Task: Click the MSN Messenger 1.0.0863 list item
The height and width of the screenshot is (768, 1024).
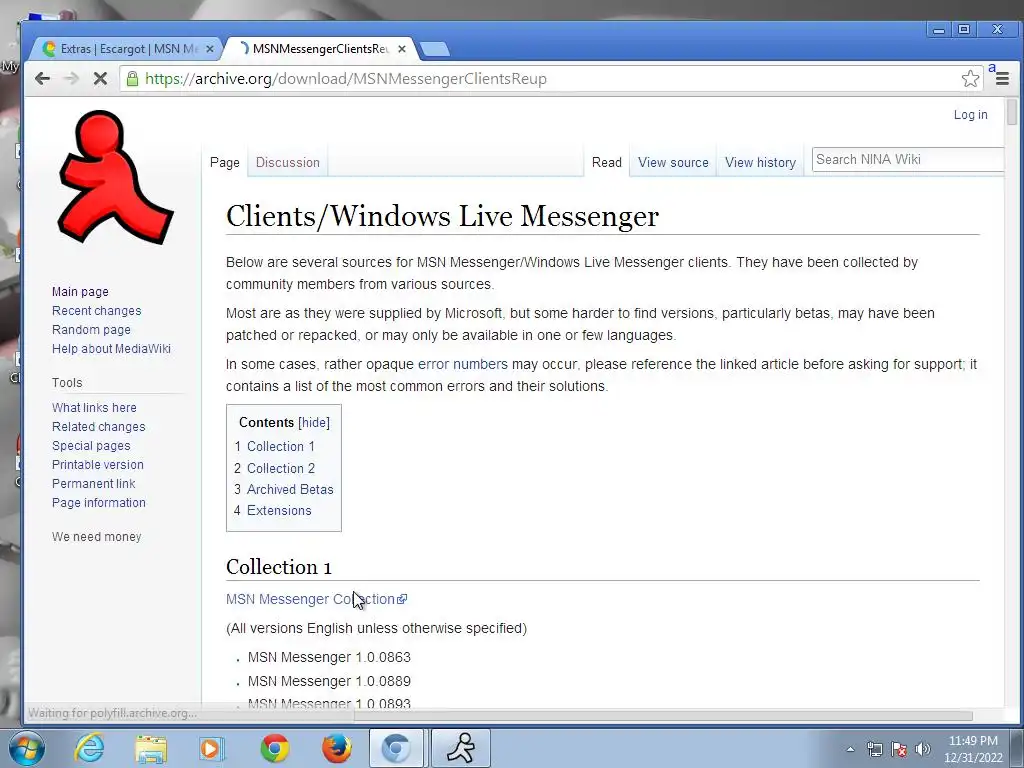Action: tap(329, 657)
